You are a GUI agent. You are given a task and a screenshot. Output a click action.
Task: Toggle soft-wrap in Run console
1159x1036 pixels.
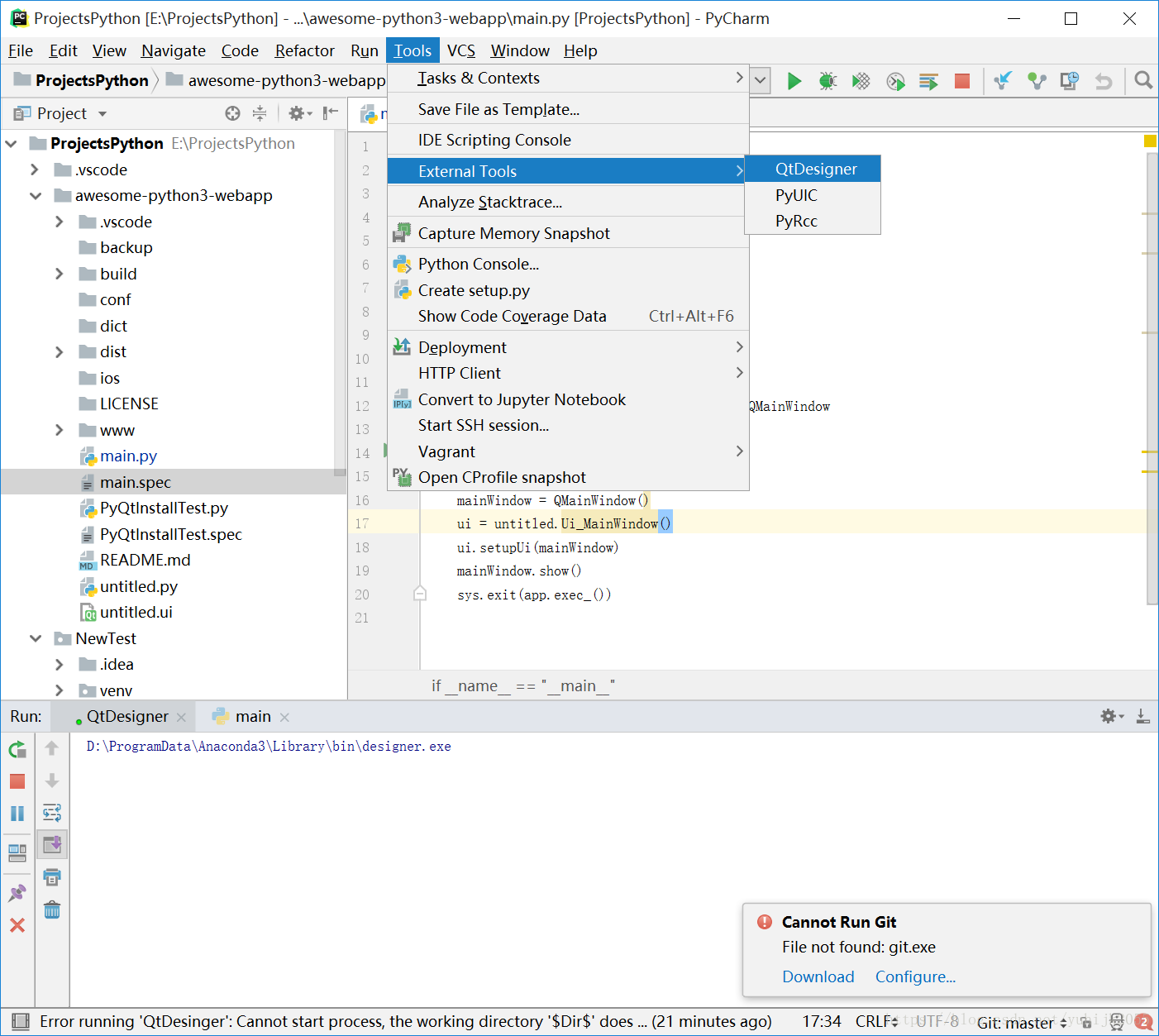coord(52,813)
